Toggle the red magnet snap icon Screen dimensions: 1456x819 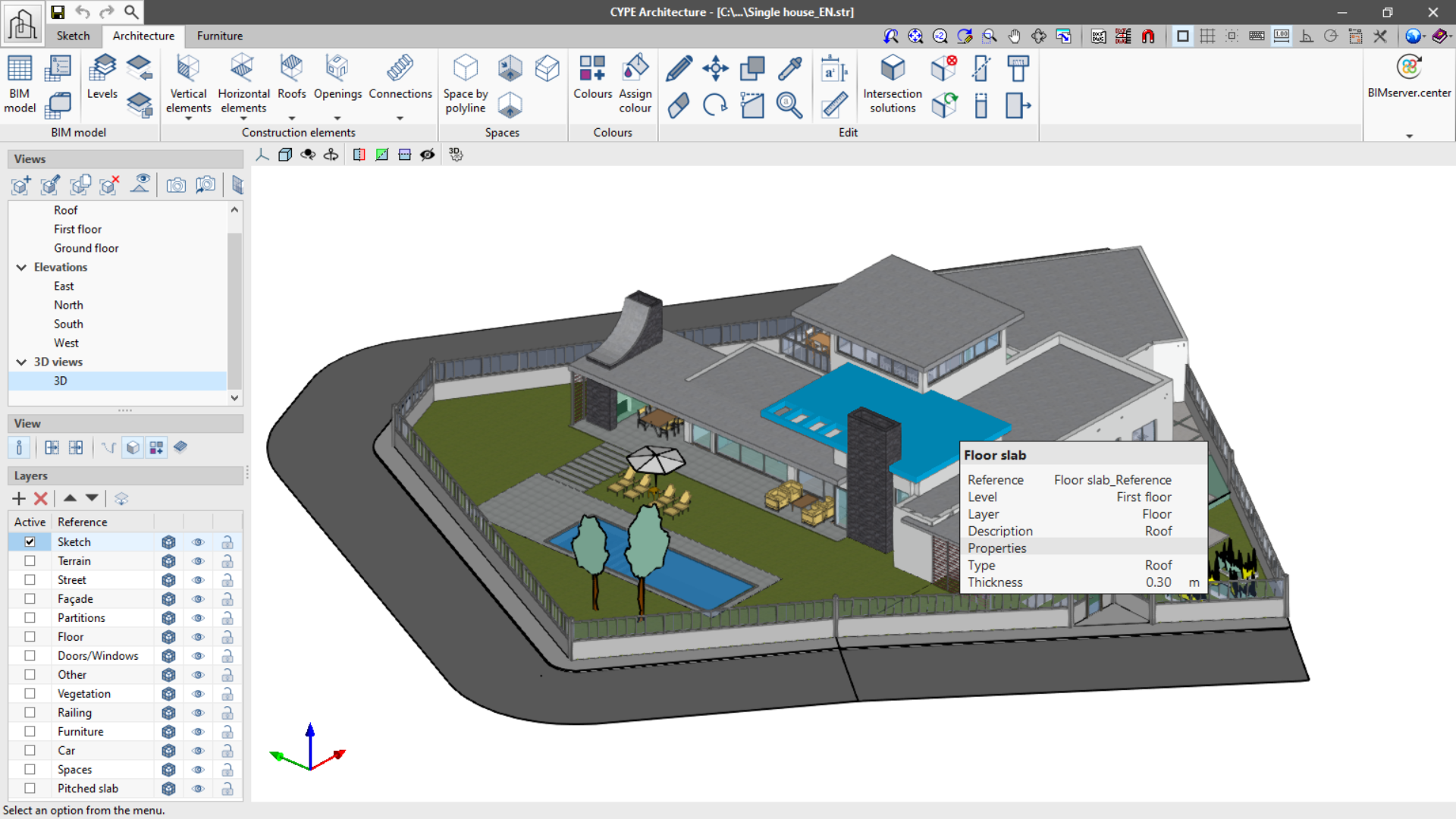coord(1148,36)
